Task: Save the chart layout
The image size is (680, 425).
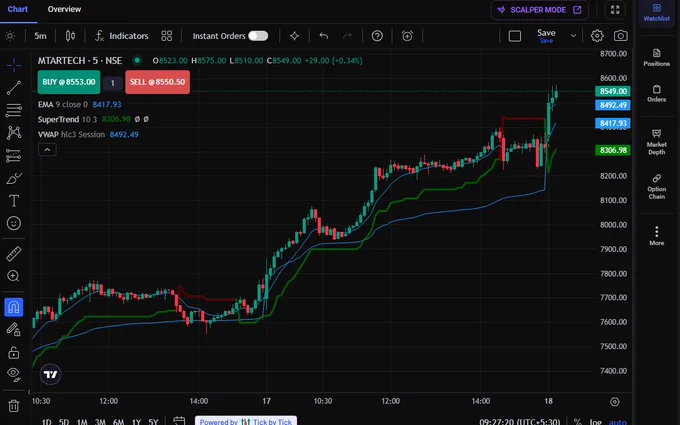Action: [546, 36]
